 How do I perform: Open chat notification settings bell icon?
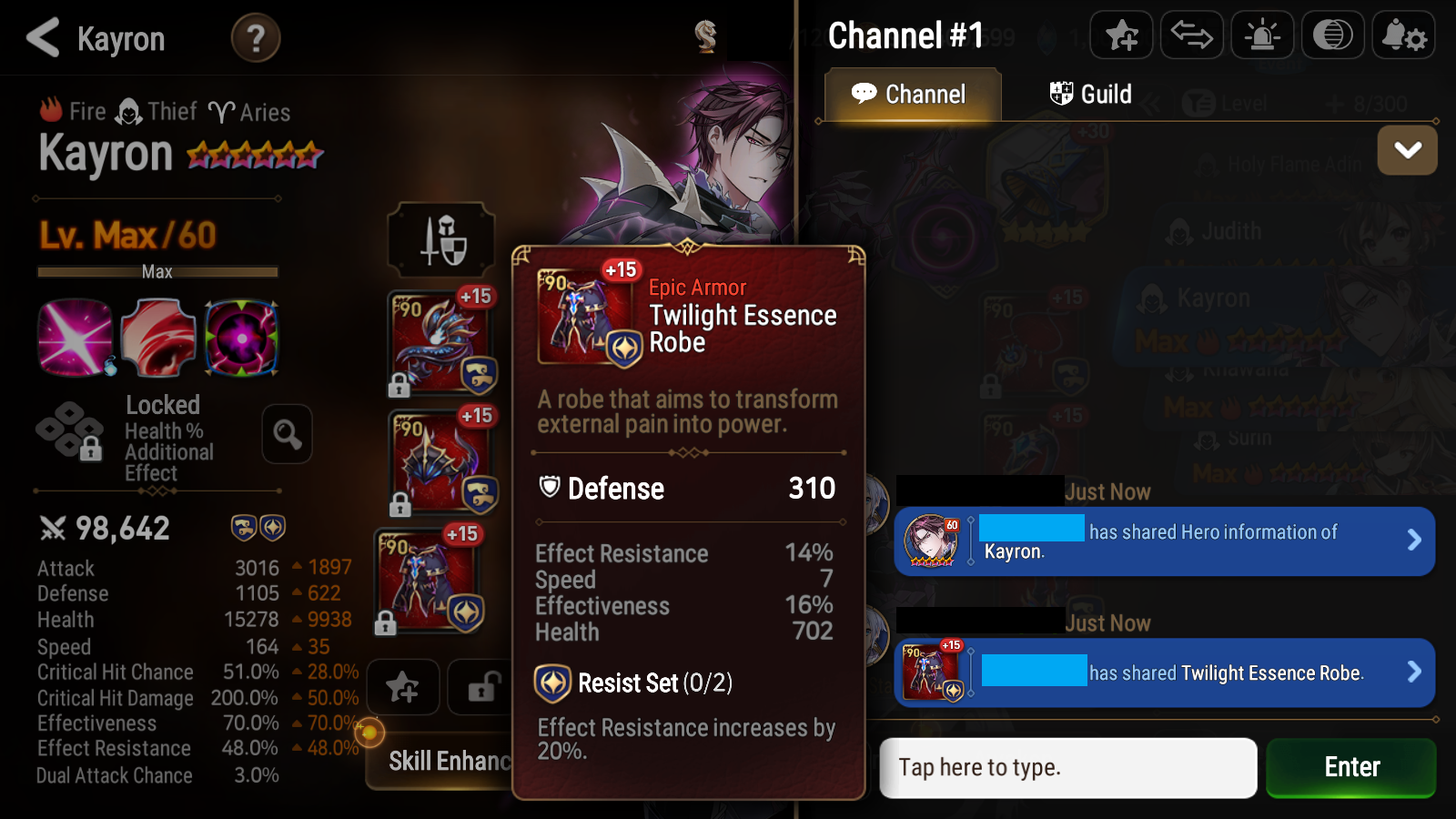pos(1403,35)
